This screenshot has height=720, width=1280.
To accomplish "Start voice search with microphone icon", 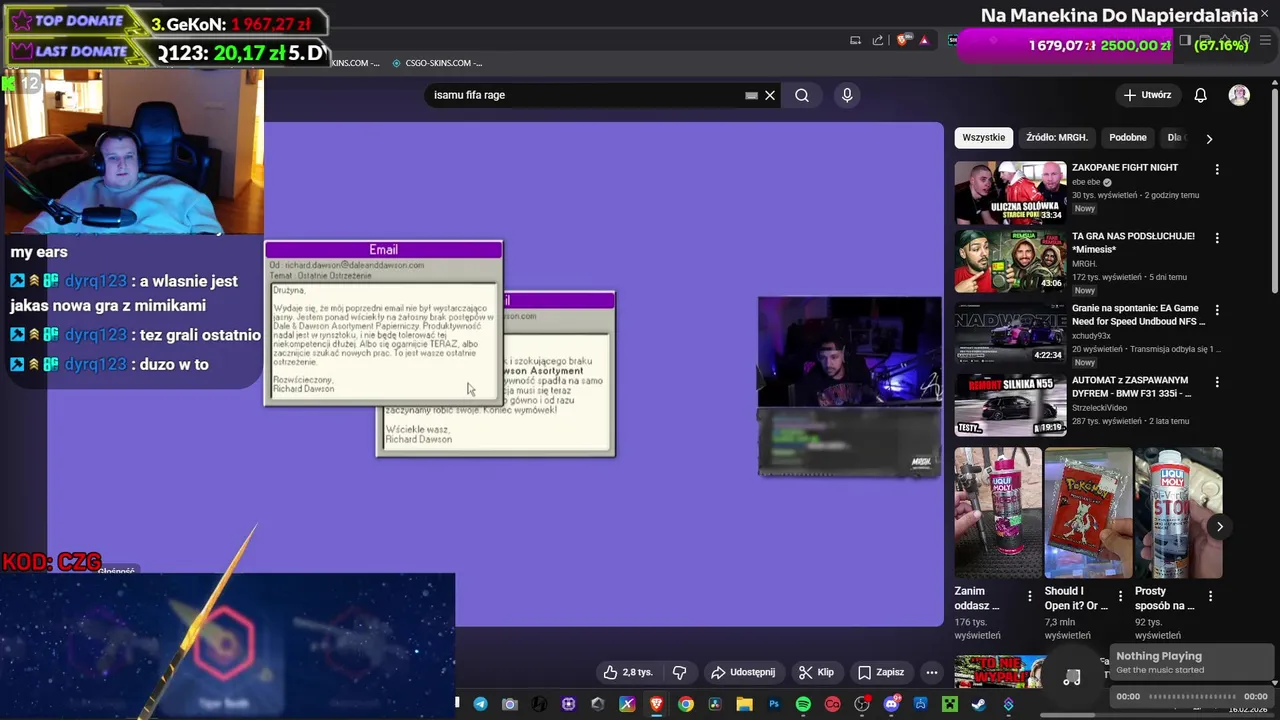I will (x=847, y=95).
